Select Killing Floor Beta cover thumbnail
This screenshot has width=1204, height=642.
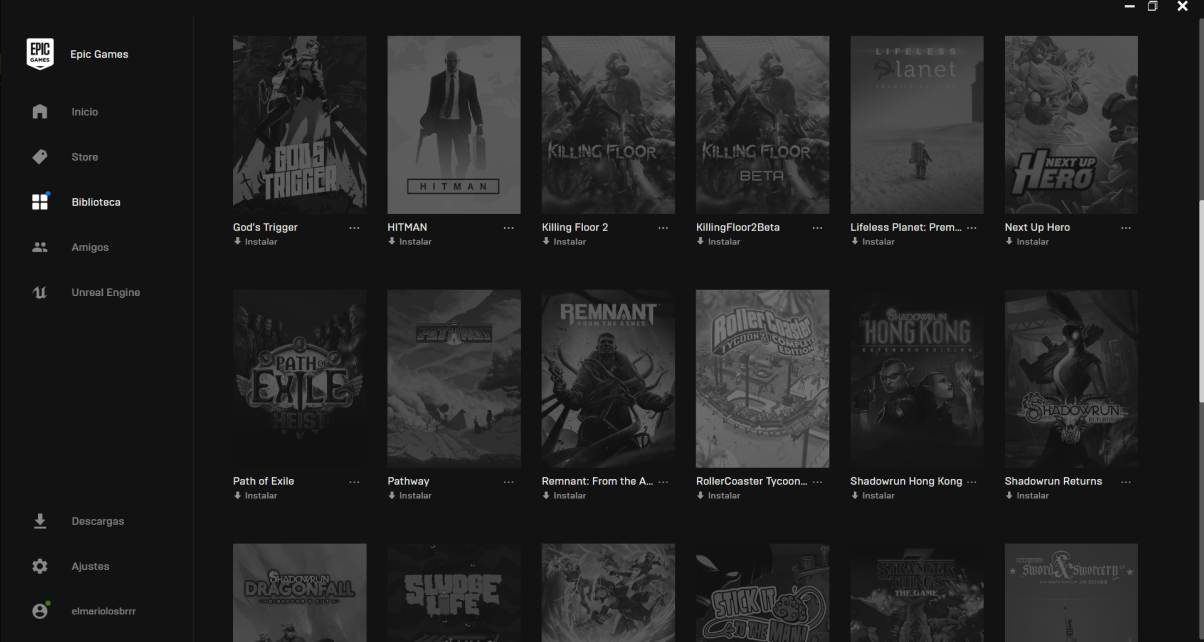[763, 125]
